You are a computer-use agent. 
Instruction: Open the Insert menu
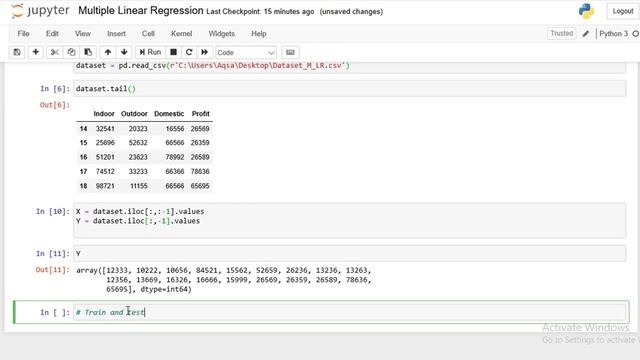point(116,34)
